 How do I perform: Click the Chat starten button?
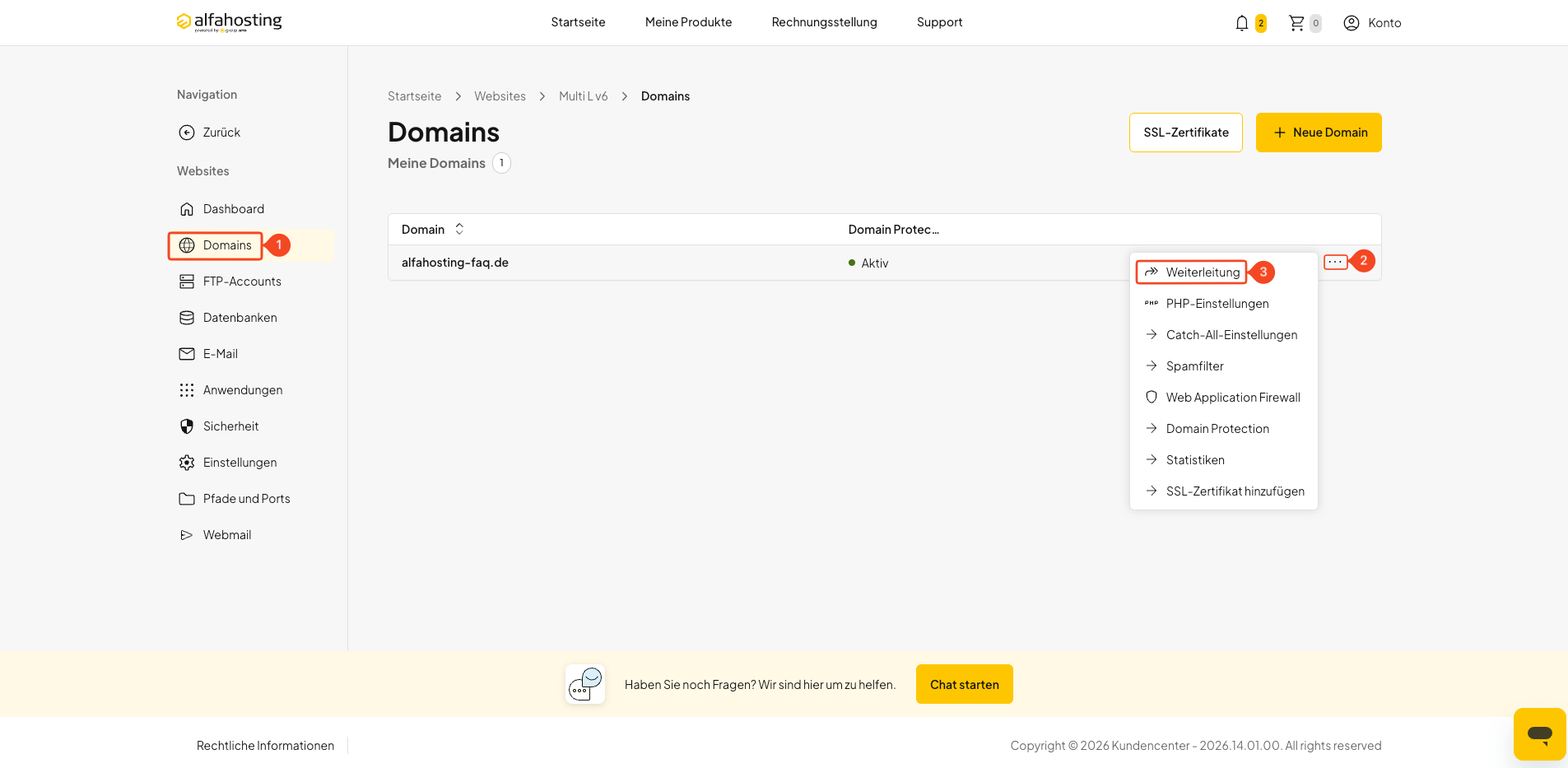(x=965, y=684)
